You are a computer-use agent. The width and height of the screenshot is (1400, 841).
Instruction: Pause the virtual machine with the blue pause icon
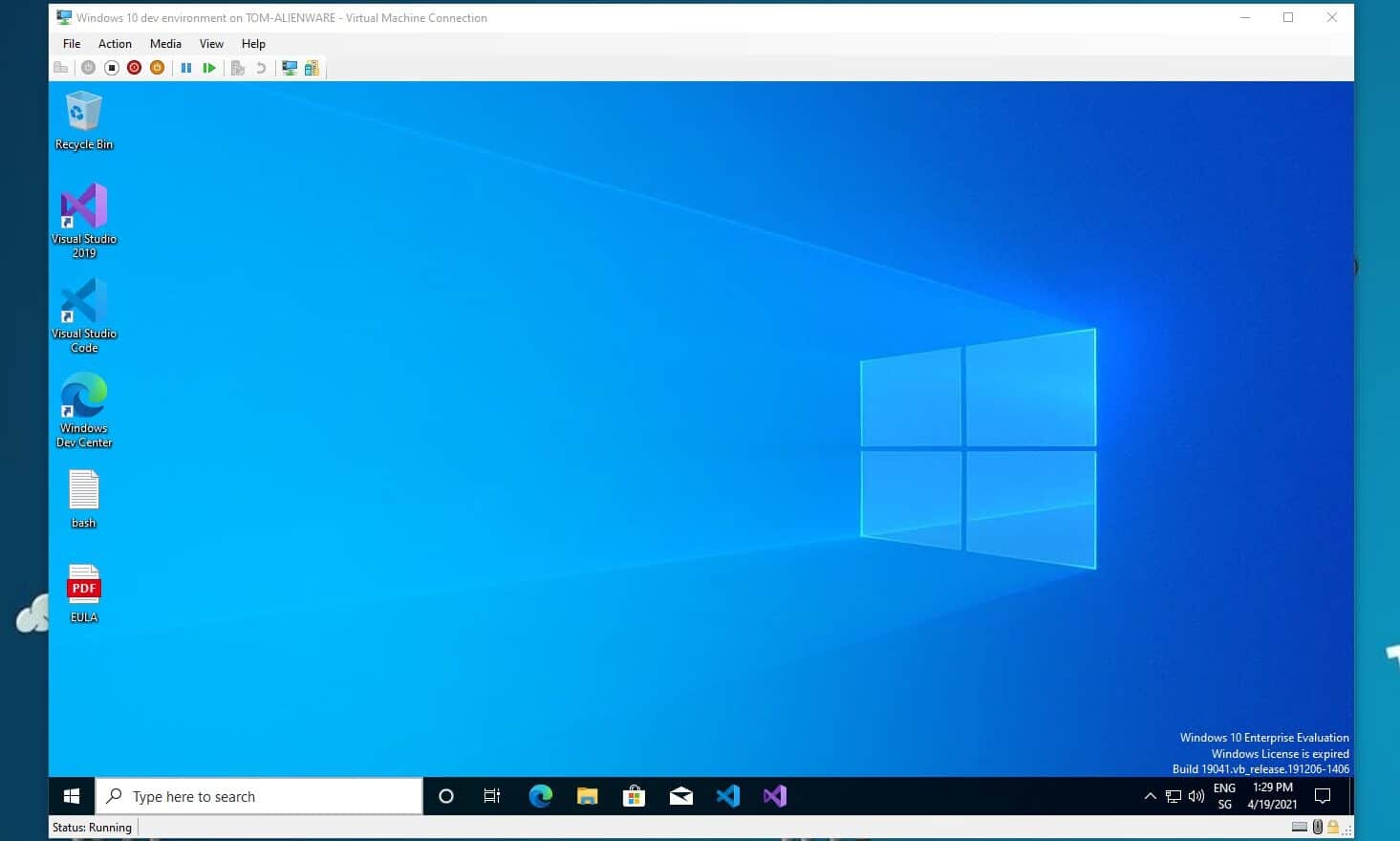[x=186, y=68]
